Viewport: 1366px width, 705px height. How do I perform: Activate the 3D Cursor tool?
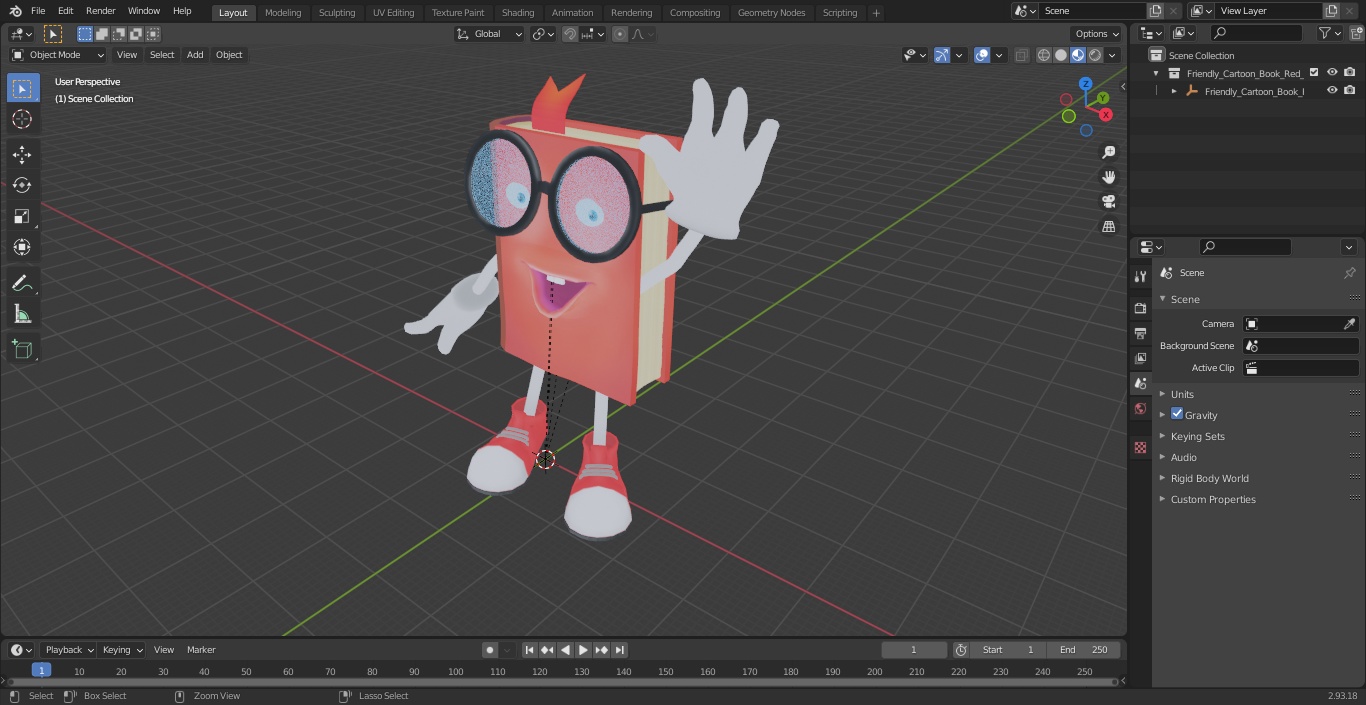tap(22, 119)
